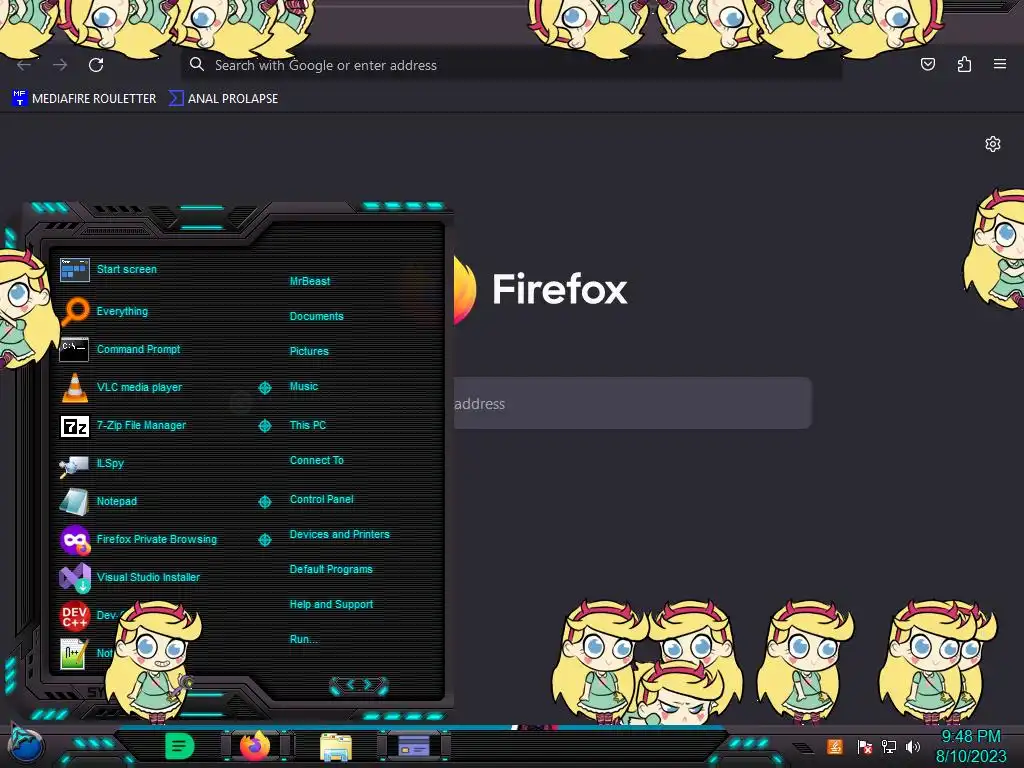
Task: Click the Command Prompt console icon
Action: [x=74, y=349]
